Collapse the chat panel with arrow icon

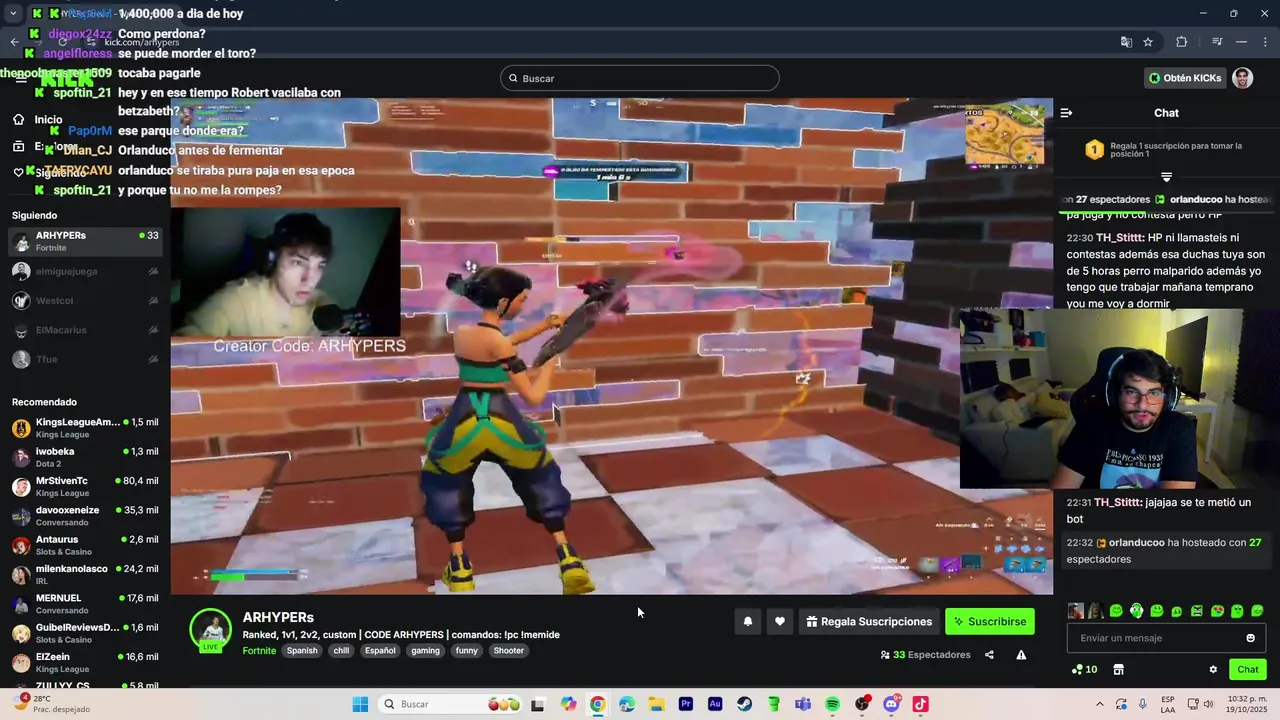point(1066,113)
